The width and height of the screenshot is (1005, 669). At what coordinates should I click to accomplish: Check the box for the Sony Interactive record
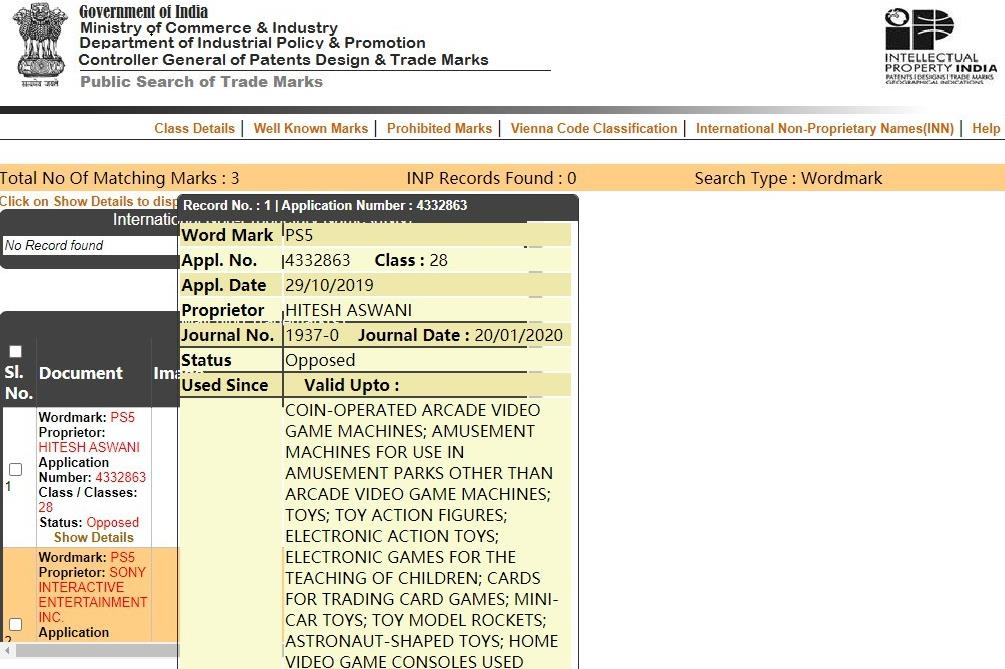click(x=15, y=624)
